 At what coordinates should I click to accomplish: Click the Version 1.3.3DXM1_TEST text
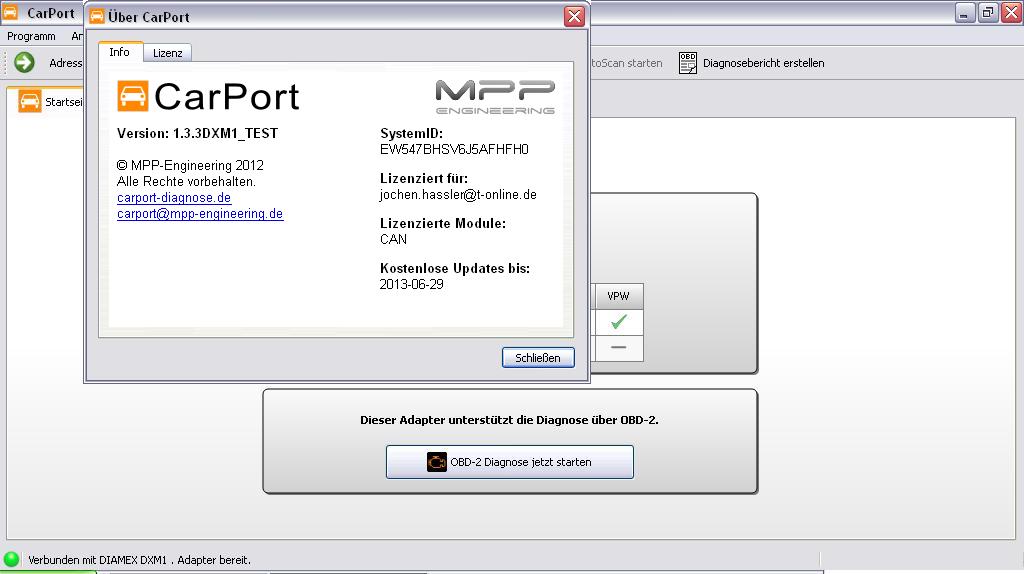click(x=197, y=133)
